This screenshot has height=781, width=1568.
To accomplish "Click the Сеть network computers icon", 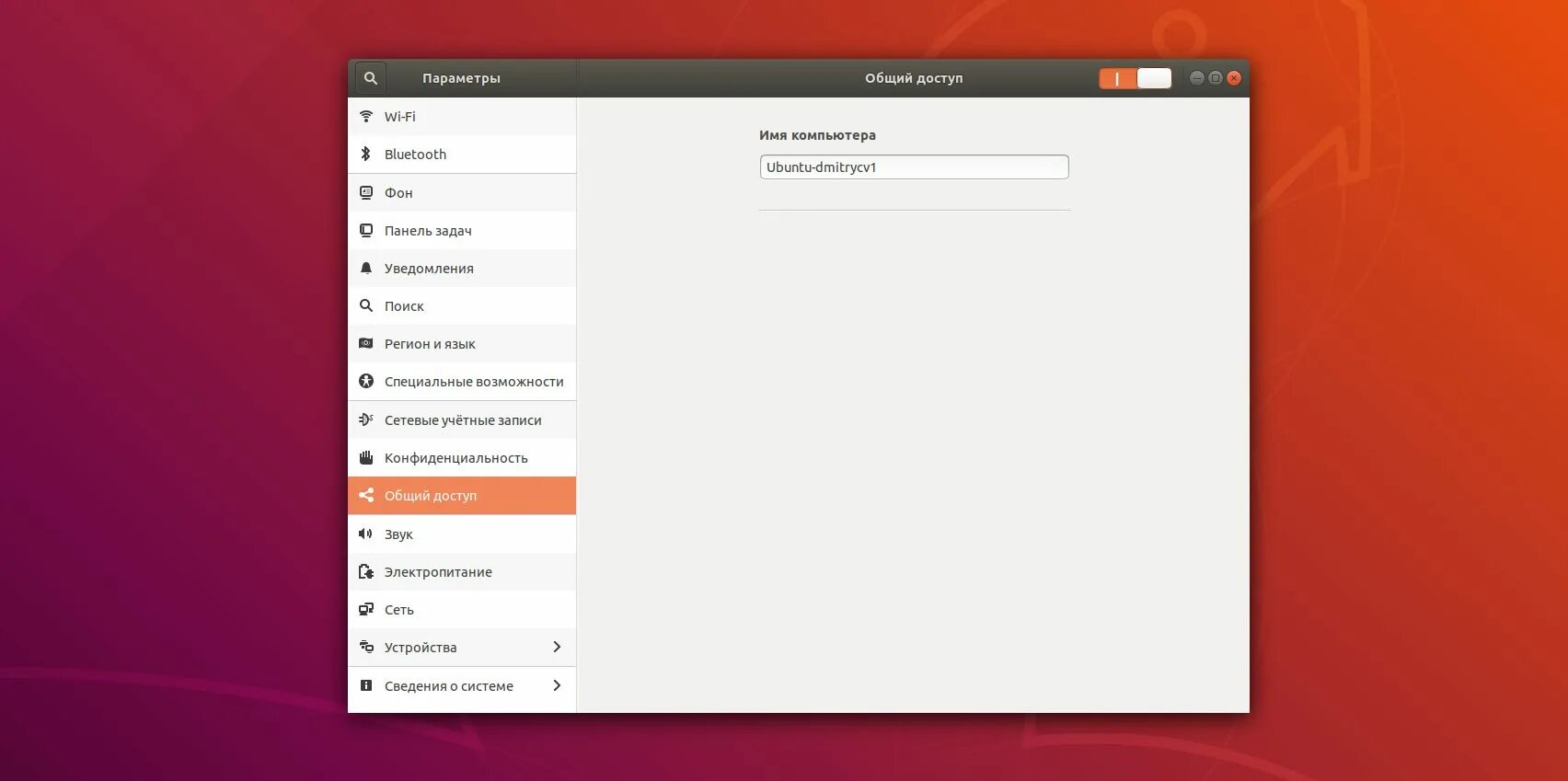I will pyautogui.click(x=366, y=609).
